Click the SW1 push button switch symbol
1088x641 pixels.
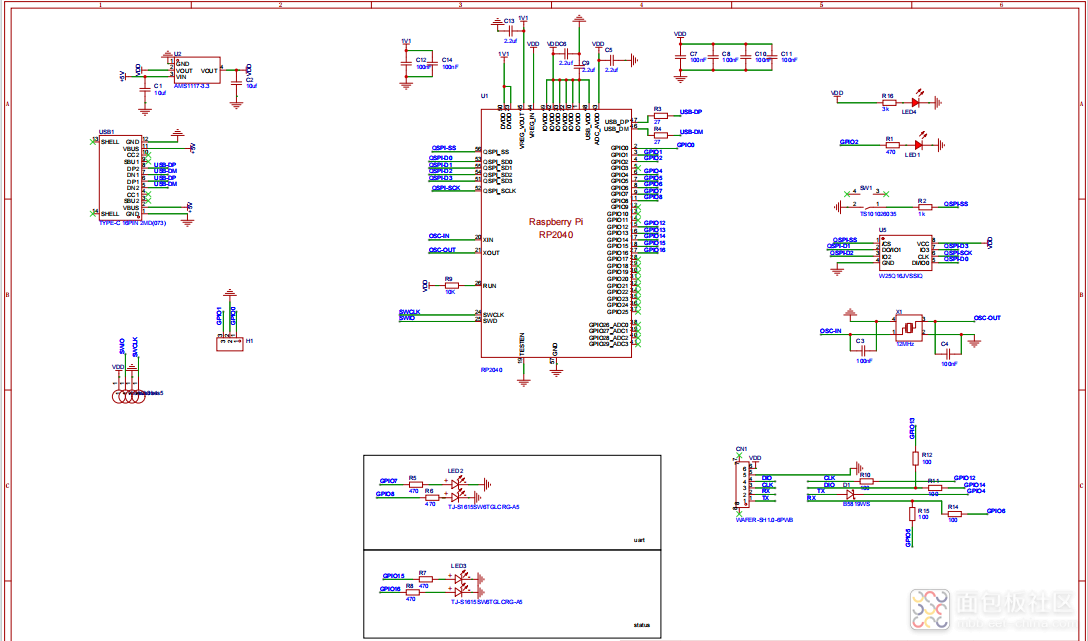pyautogui.click(x=866, y=207)
